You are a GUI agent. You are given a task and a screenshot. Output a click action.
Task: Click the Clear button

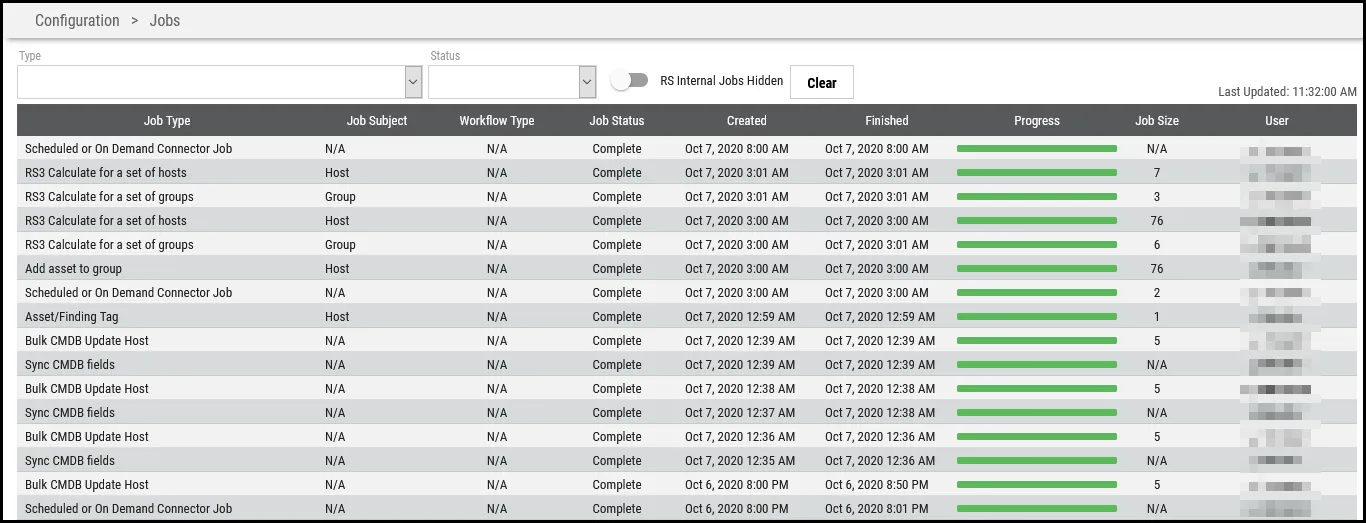[x=822, y=83]
